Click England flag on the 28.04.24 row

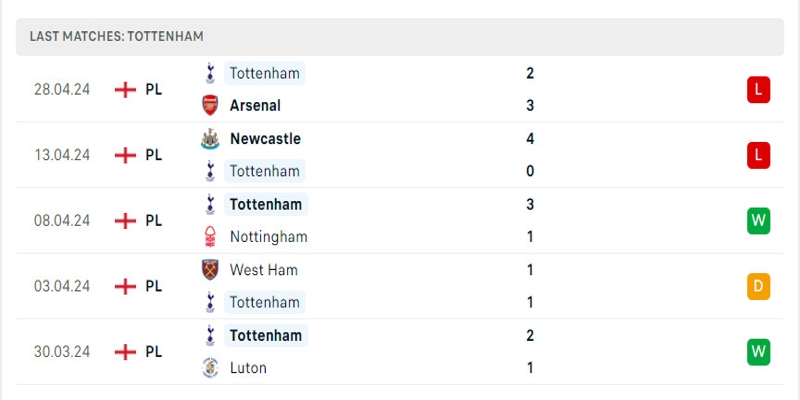pos(126,89)
